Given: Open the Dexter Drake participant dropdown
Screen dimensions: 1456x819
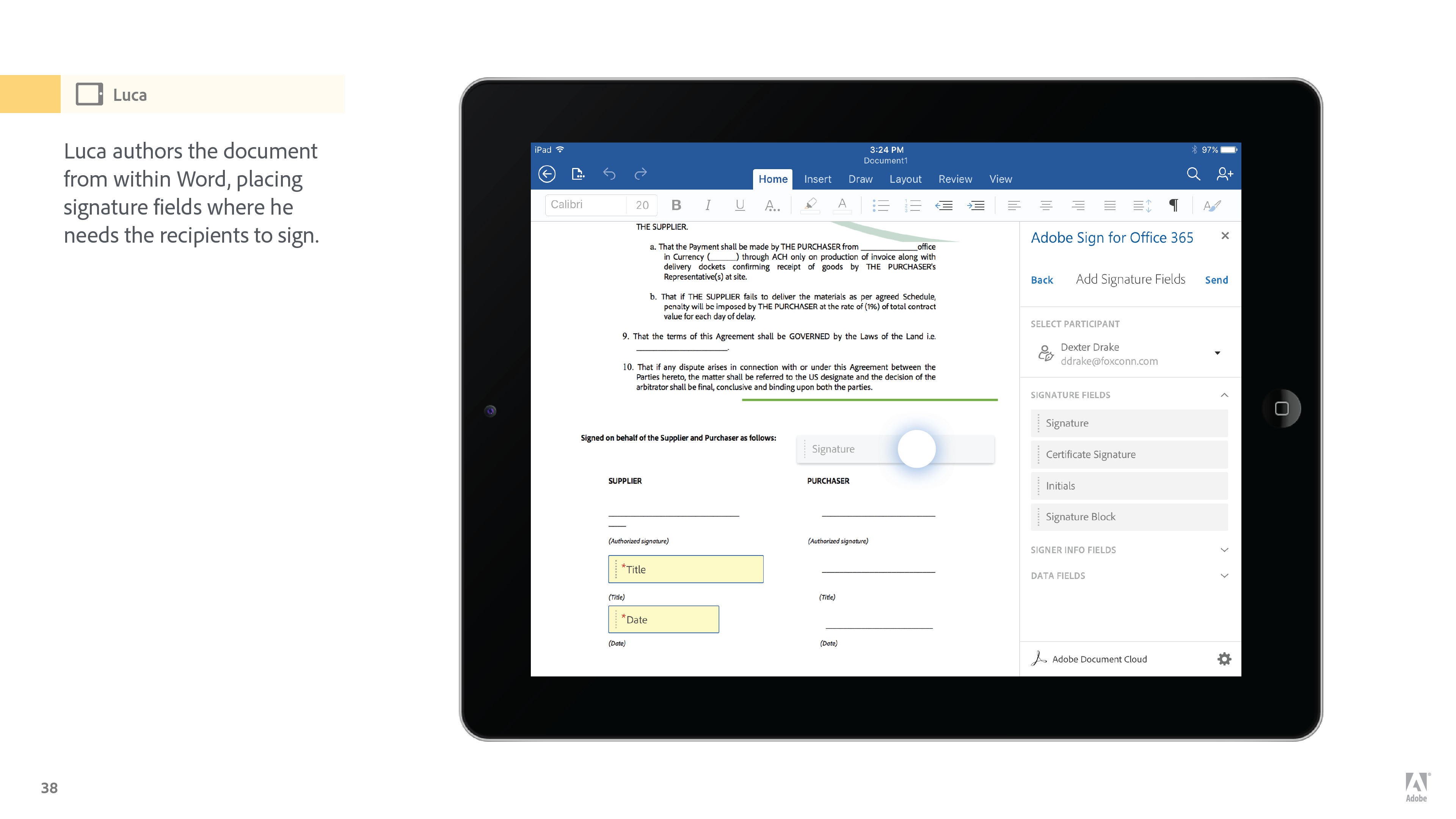Looking at the screenshot, I should tap(1217, 353).
